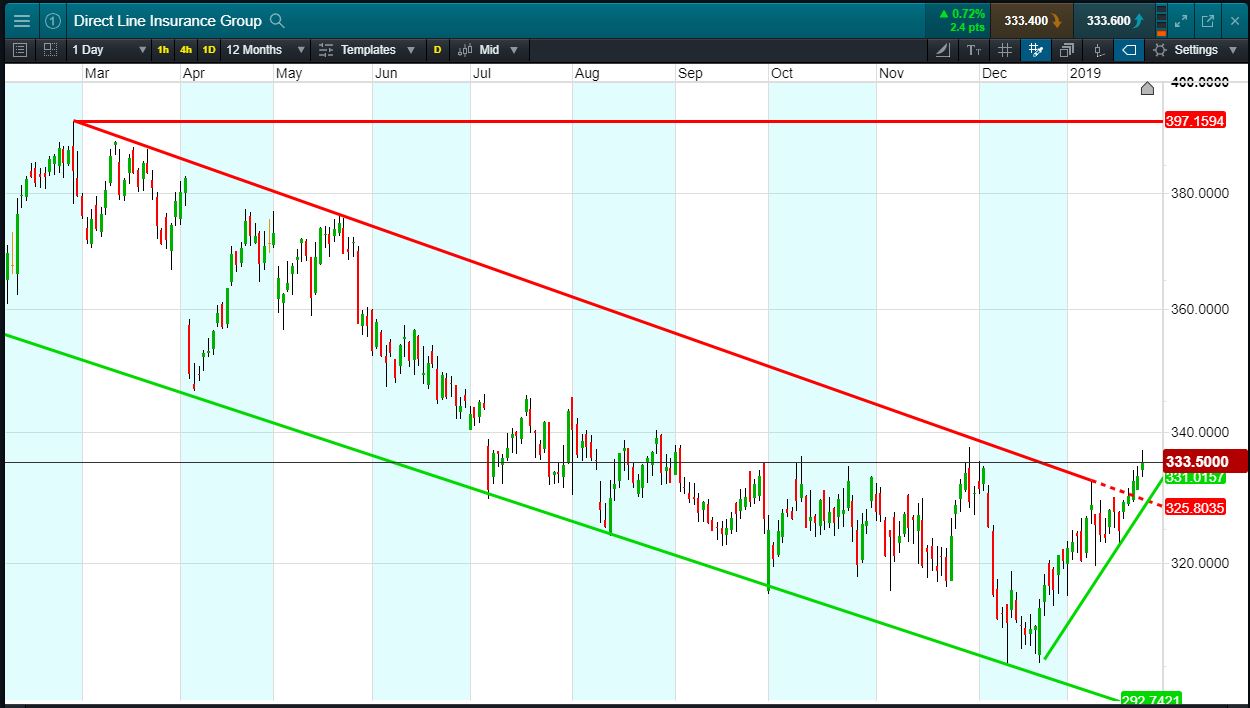The width and height of the screenshot is (1250, 708).
Task: Pop out chart into new window
Action: click(x=1207, y=20)
